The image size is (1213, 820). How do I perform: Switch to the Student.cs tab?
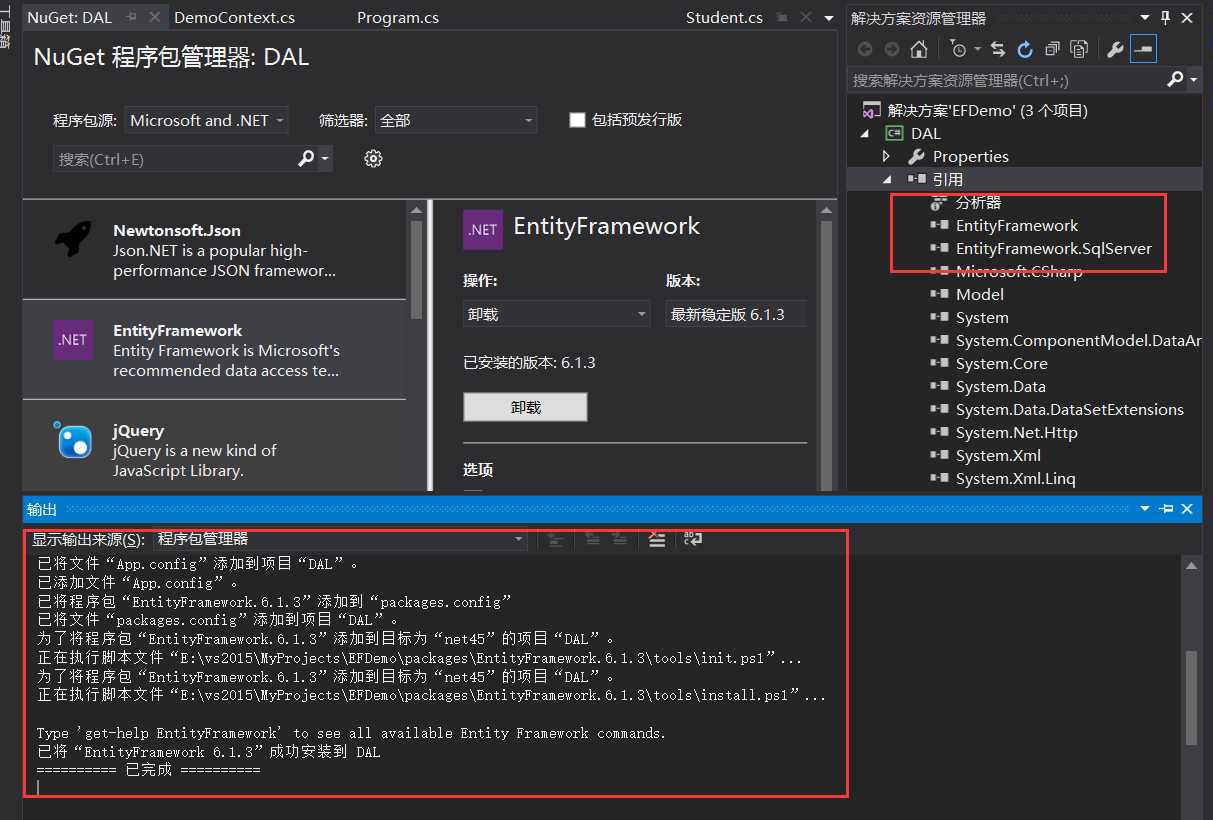724,18
